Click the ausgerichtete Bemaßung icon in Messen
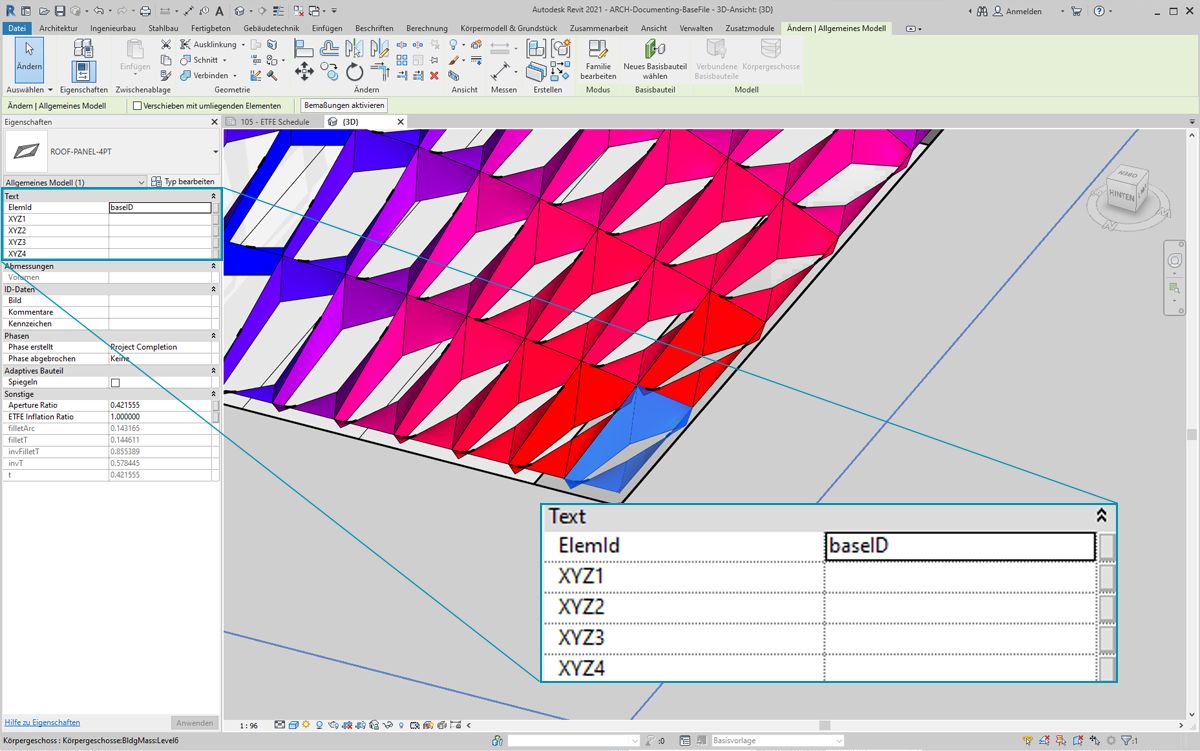The image size is (1200, 751). pyautogui.click(x=499, y=72)
